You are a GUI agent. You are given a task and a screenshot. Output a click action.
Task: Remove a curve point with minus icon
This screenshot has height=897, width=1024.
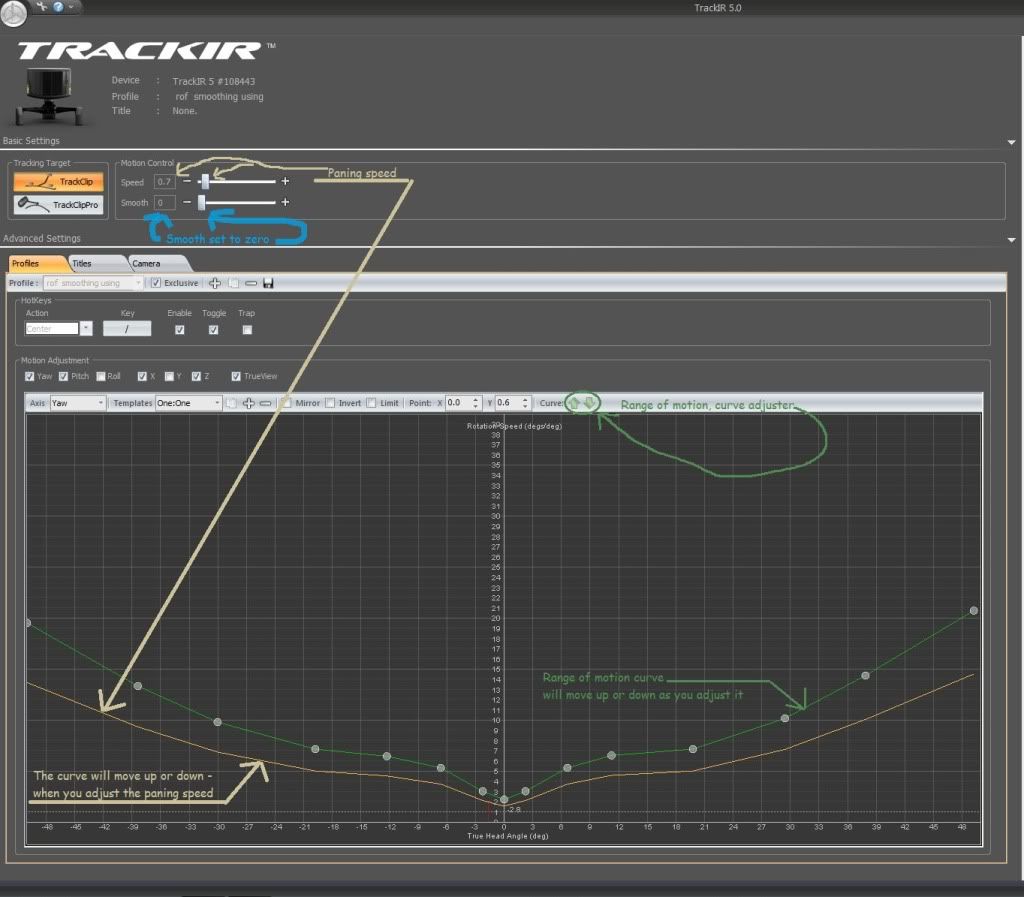tap(265, 403)
